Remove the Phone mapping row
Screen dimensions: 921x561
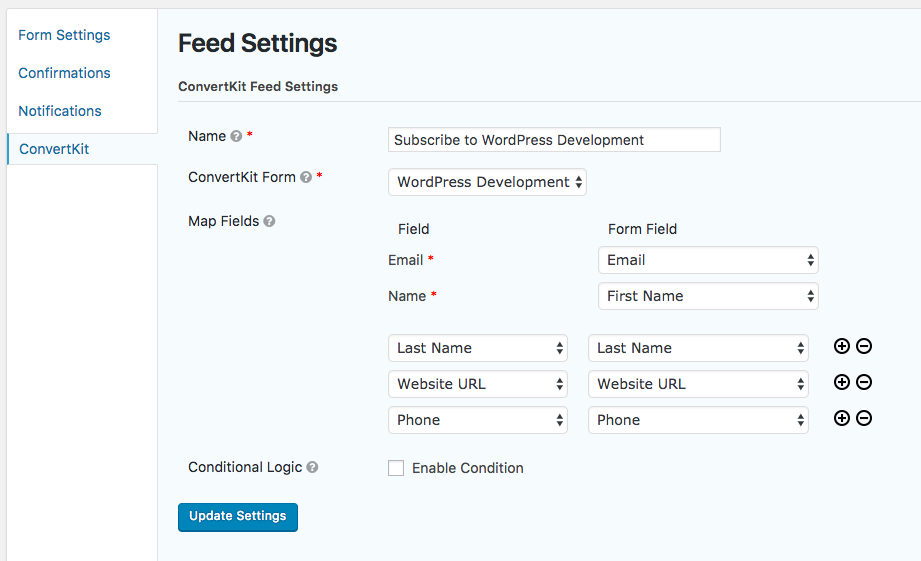coord(864,418)
